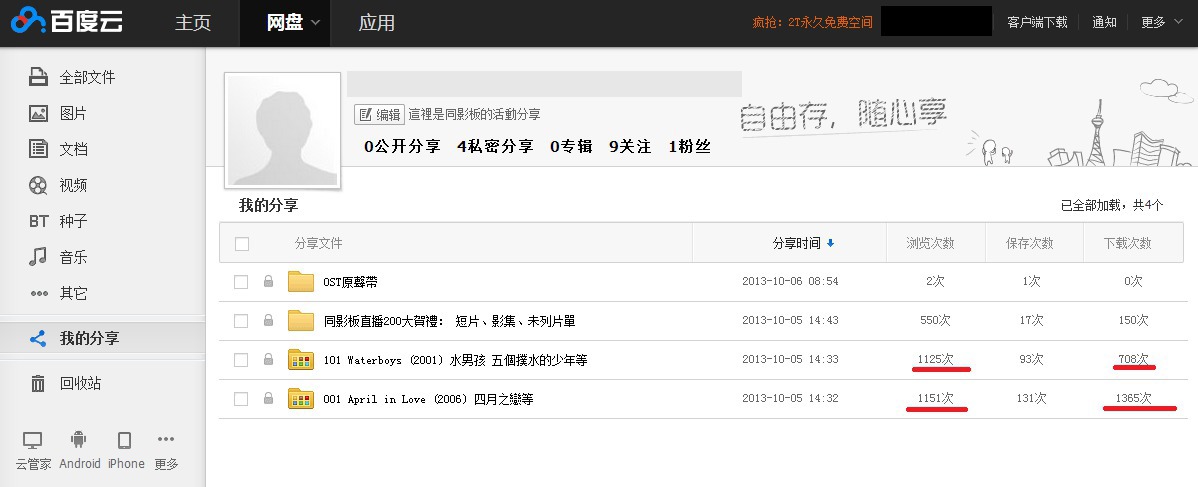Open the 4私密分享 tab

[x=495, y=146]
